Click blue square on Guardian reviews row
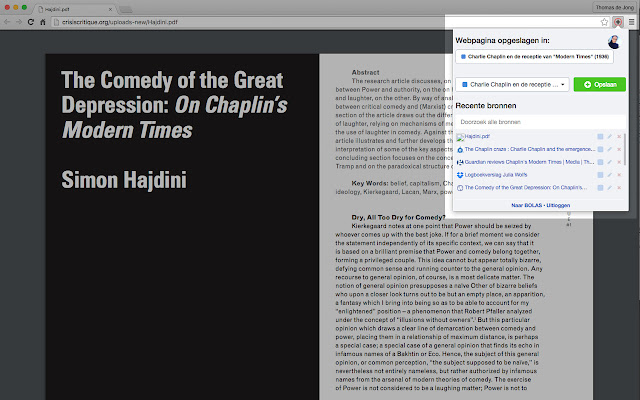 coord(600,162)
